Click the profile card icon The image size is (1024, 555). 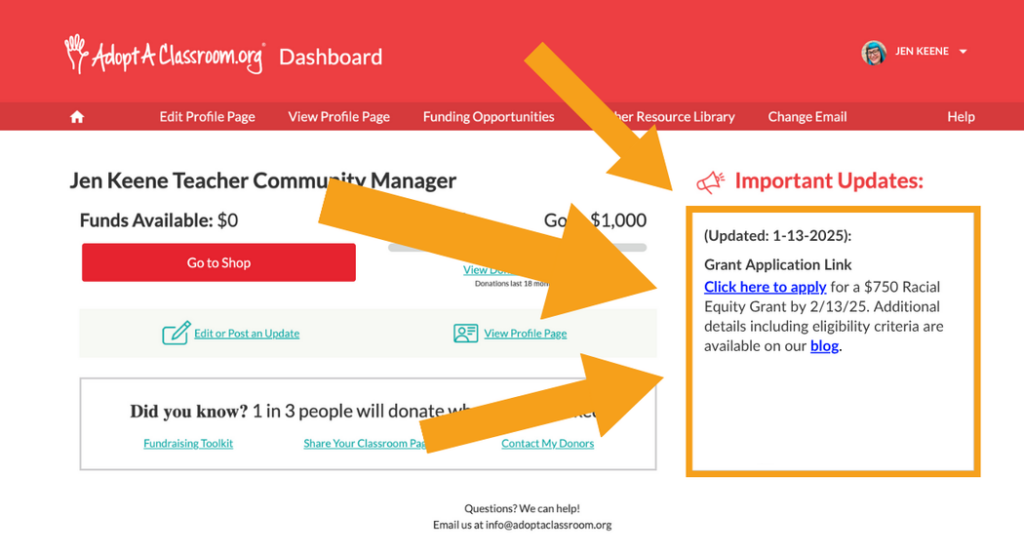pyautogui.click(x=466, y=333)
